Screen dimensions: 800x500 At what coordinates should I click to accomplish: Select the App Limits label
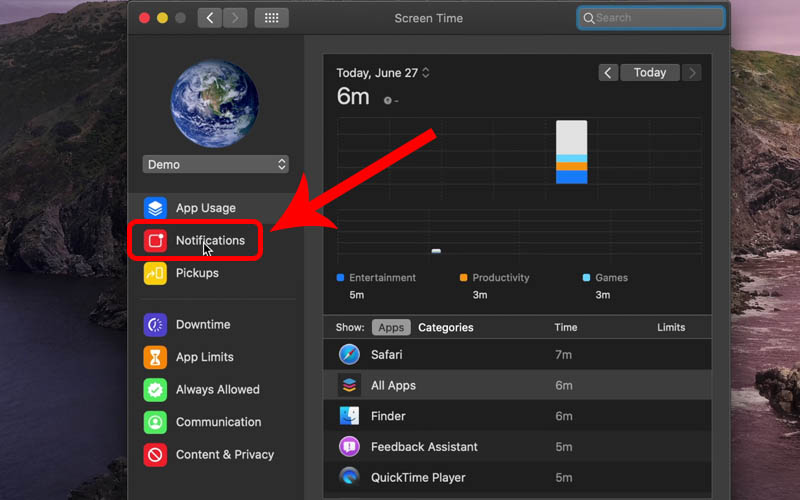[x=205, y=357]
